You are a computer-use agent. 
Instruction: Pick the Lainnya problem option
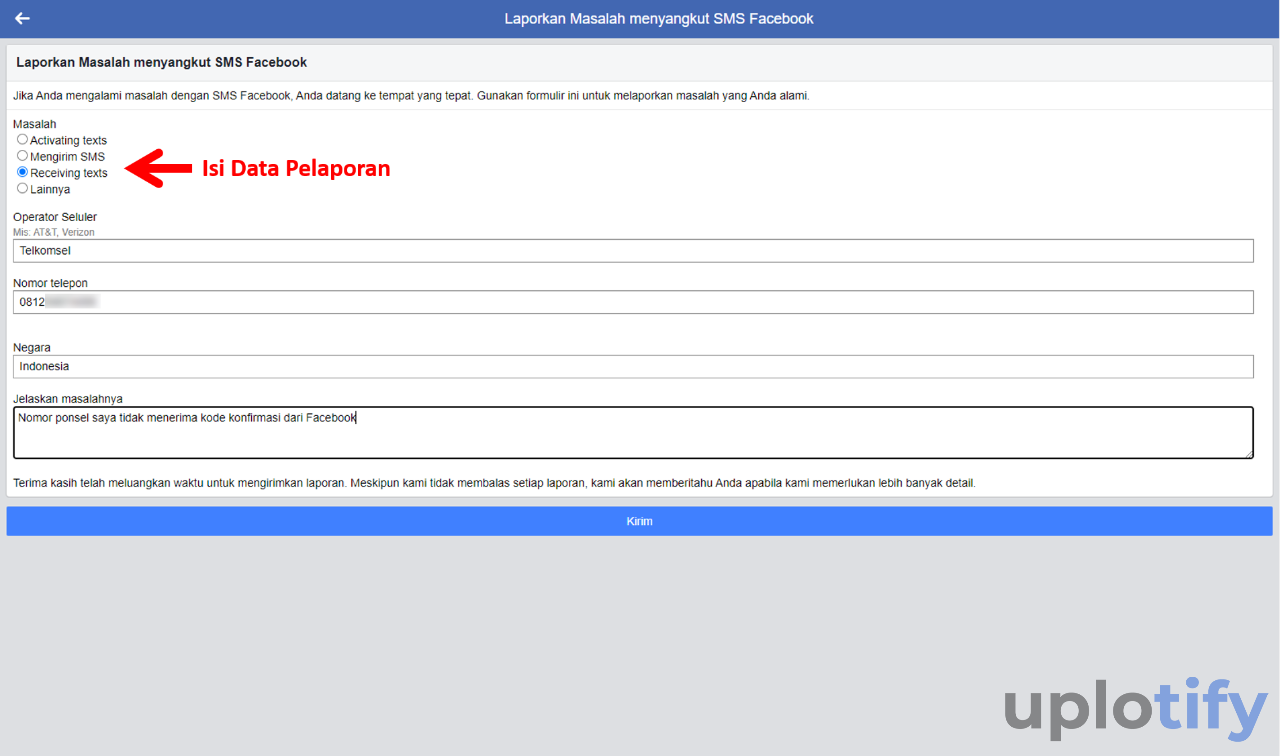point(22,188)
